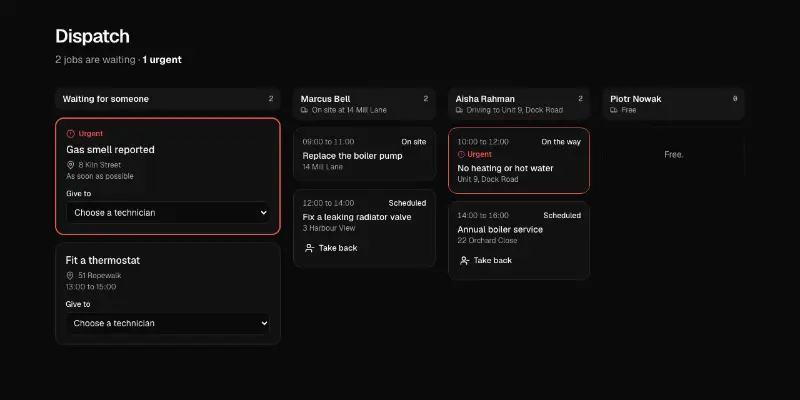Click the On the way status label
This screenshot has width=800, height=400.
pos(561,142)
